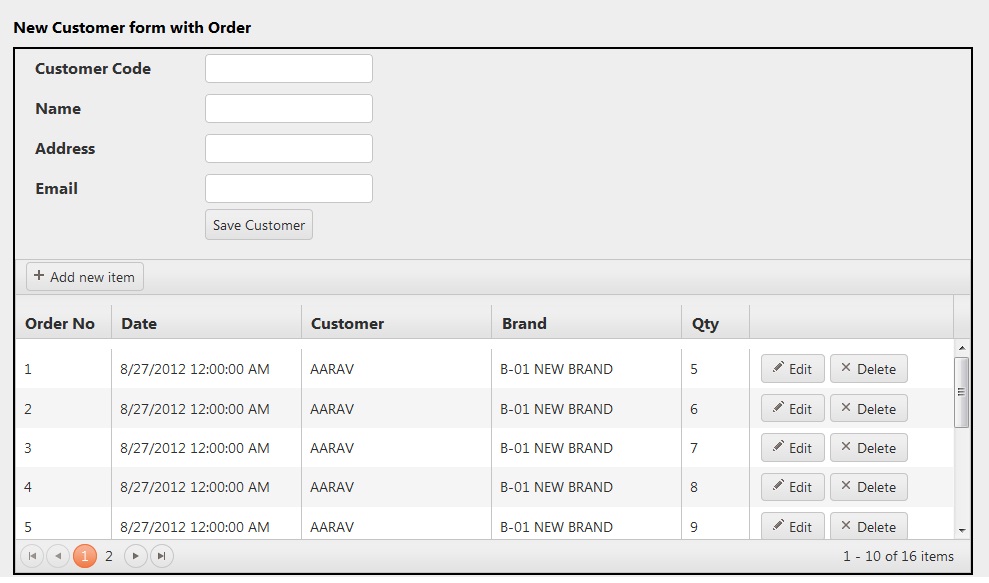Click into the Email text box
Image resolution: width=989 pixels, height=583 pixels.
(x=288, y=189)
